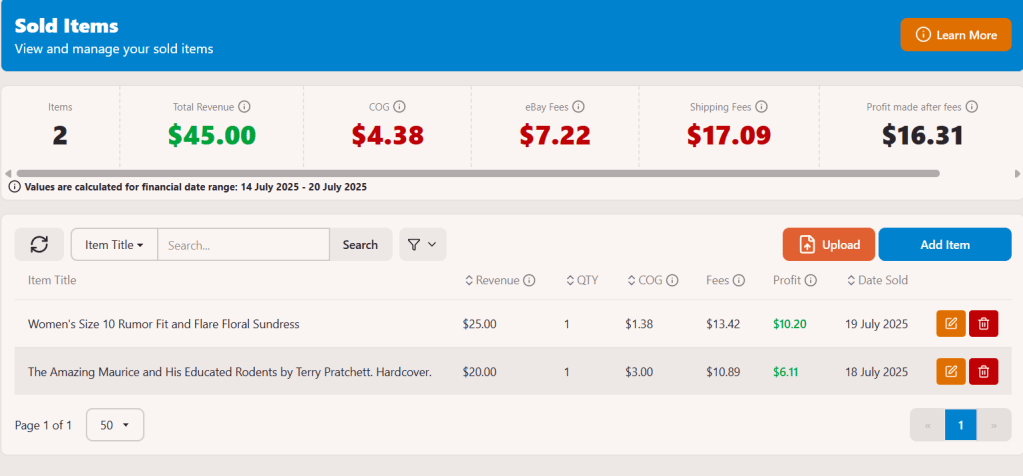Open the 50 per page dropdown
Image resolution: width=1023 pixels, height=476 pixels.
tap(115, 425)
